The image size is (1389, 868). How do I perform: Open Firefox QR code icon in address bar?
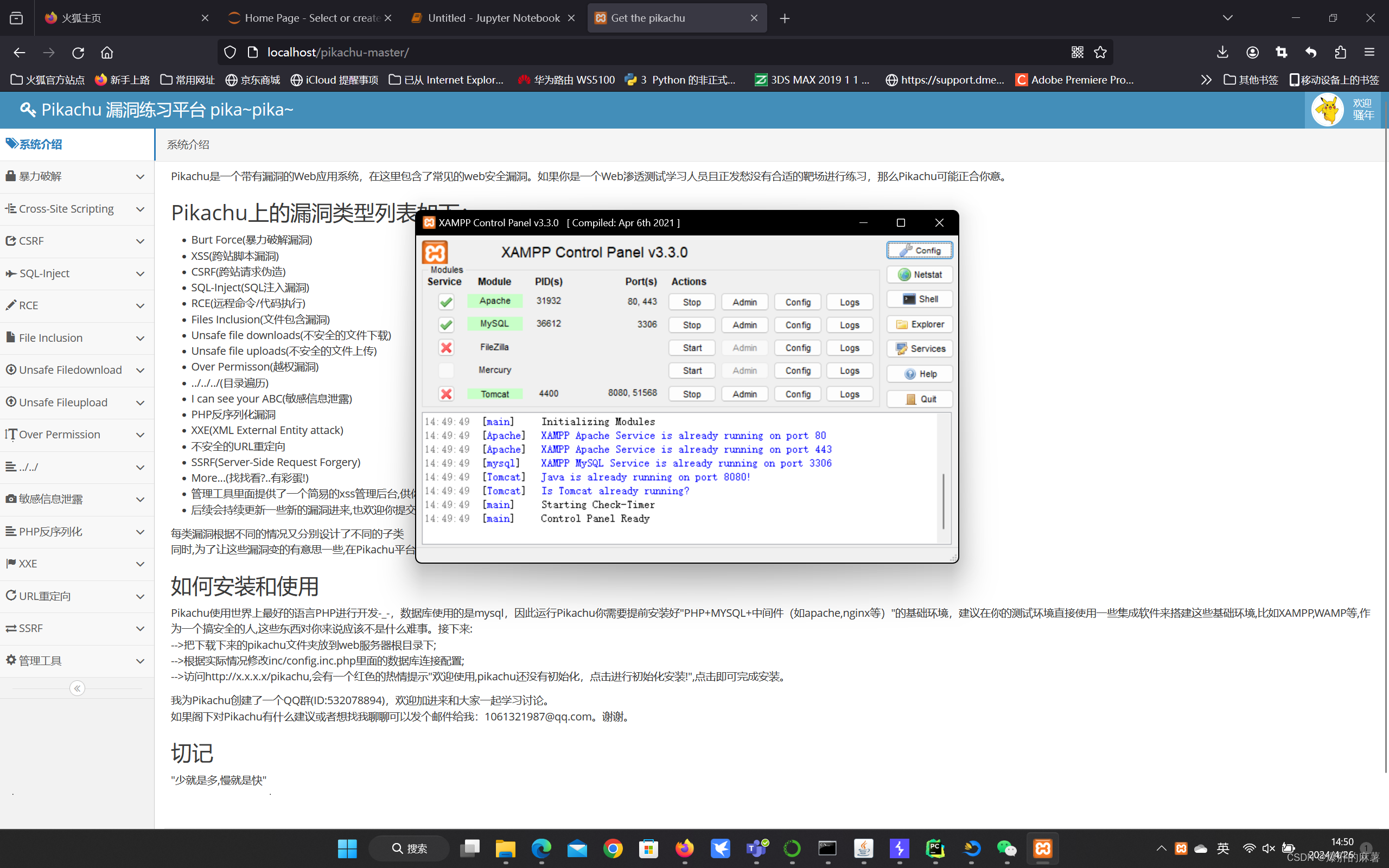1077,52
